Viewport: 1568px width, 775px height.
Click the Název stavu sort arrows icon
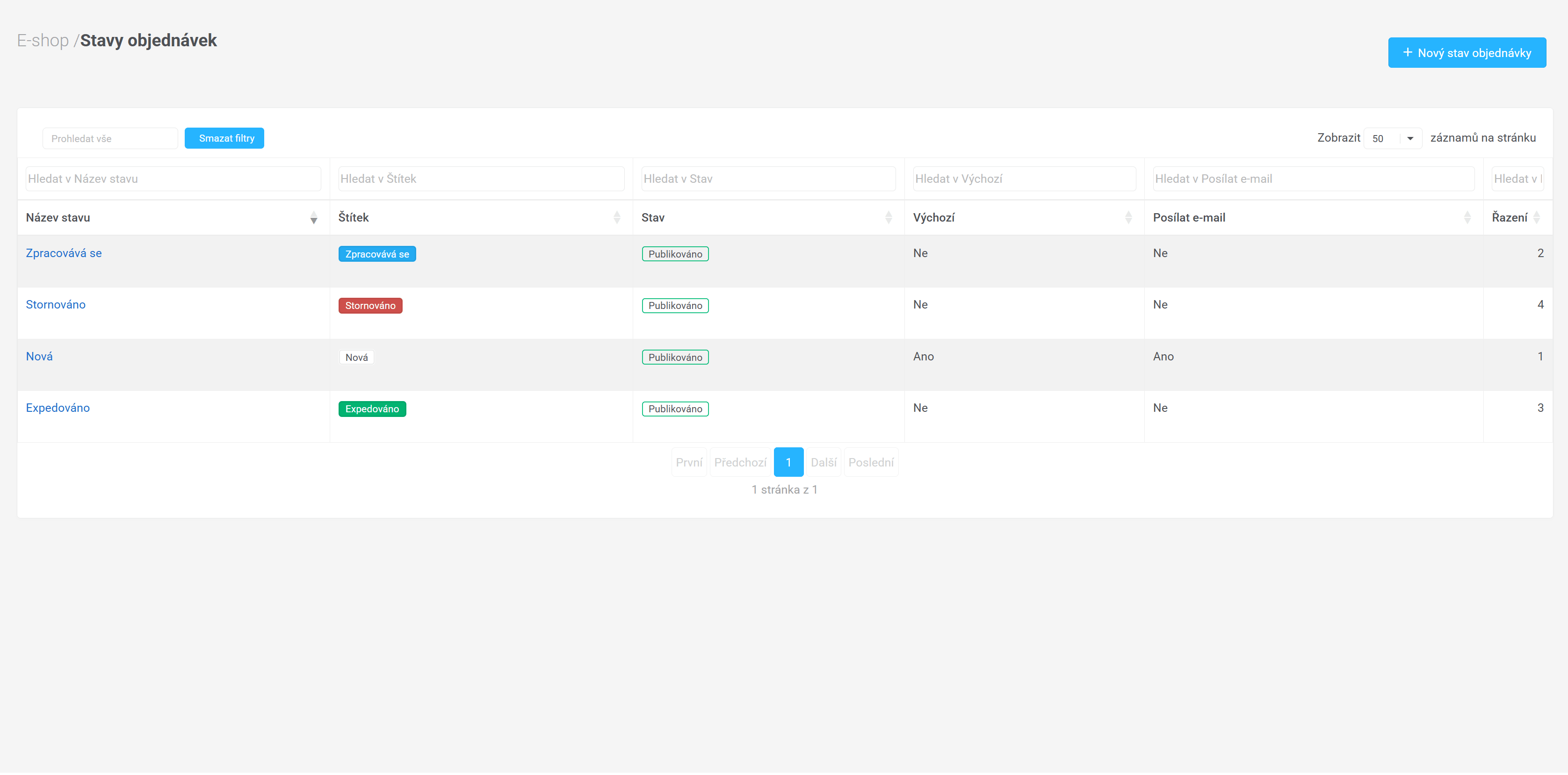(313, 218)
